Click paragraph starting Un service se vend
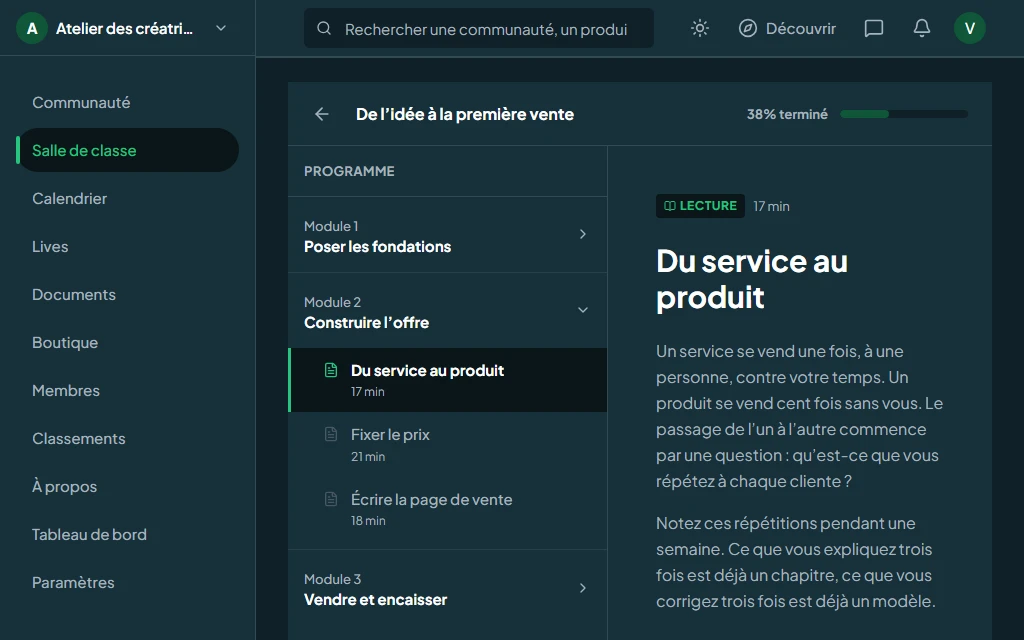The image size is (1024, 640). click(x=799, y=416)
